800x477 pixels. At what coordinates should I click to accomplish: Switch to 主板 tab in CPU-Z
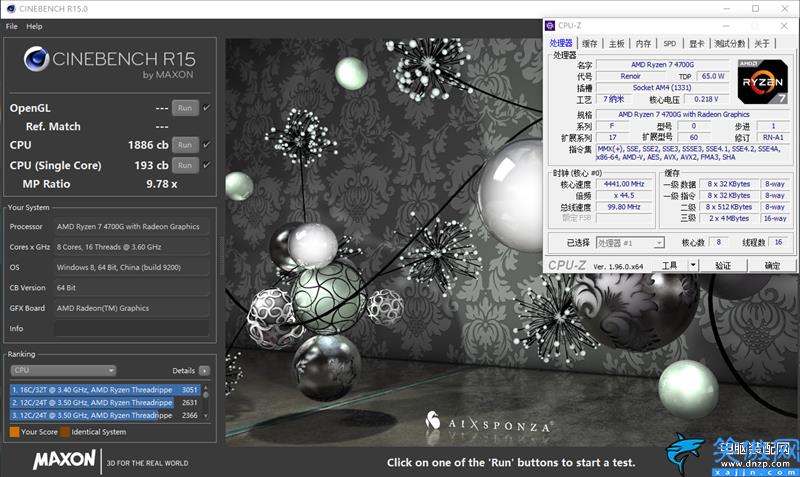tap(616, 44)
